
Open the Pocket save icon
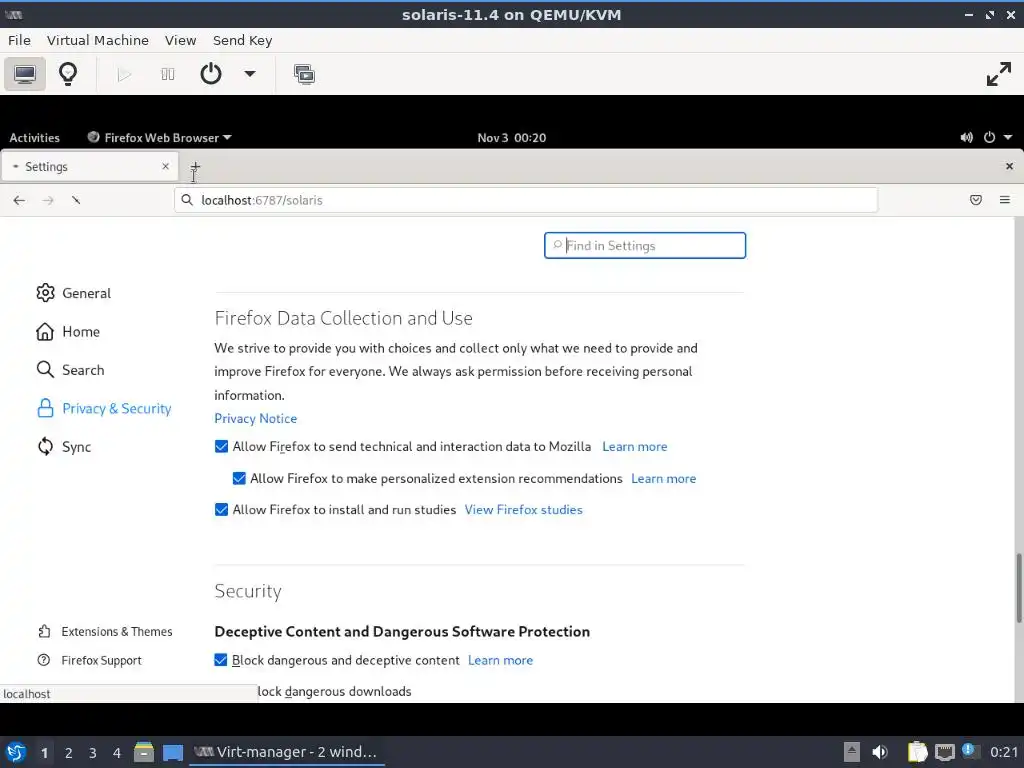pyautogui.click(x=976, y=200)
